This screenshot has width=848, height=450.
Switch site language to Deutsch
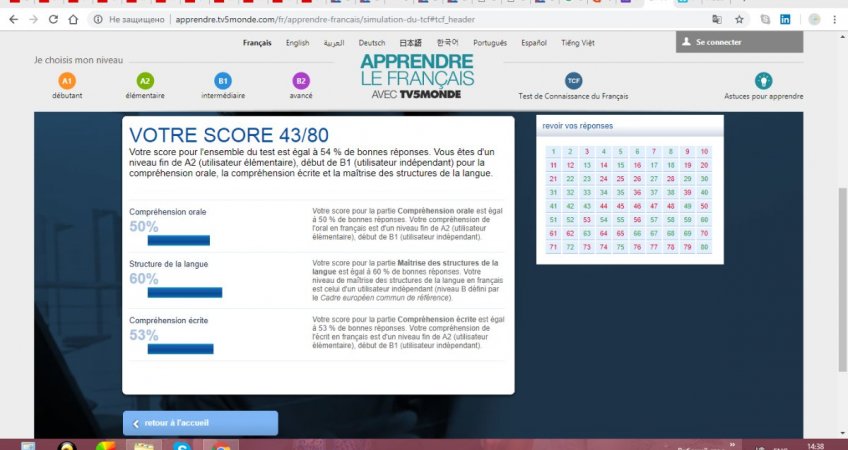(x=372, y=43)
